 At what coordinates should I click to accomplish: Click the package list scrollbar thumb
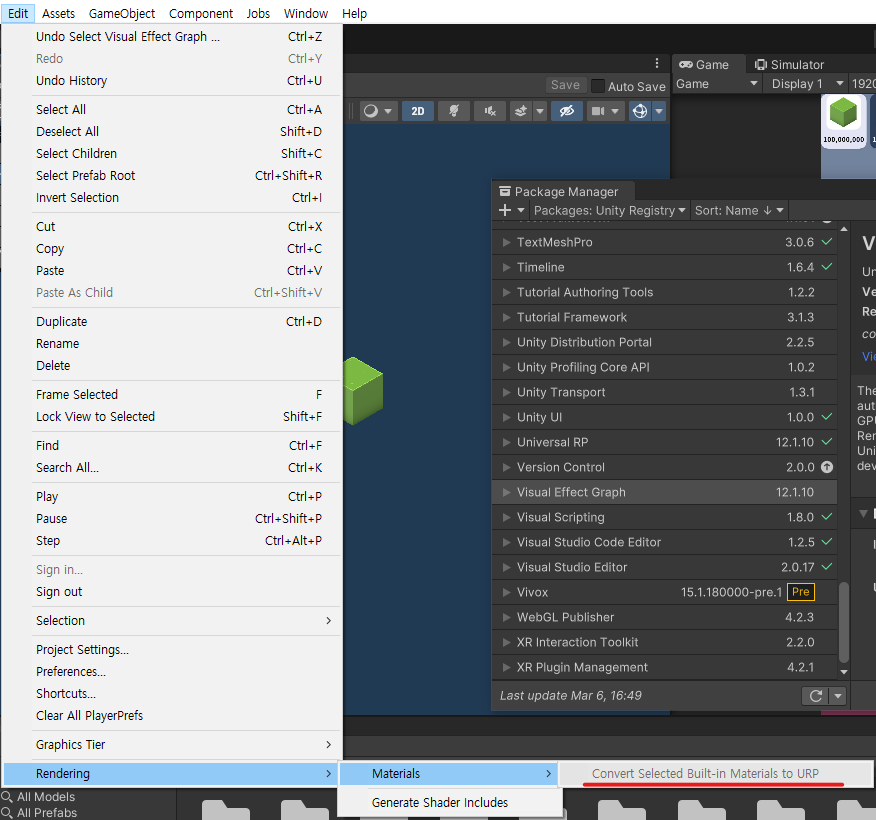click(x=844, y=622)
